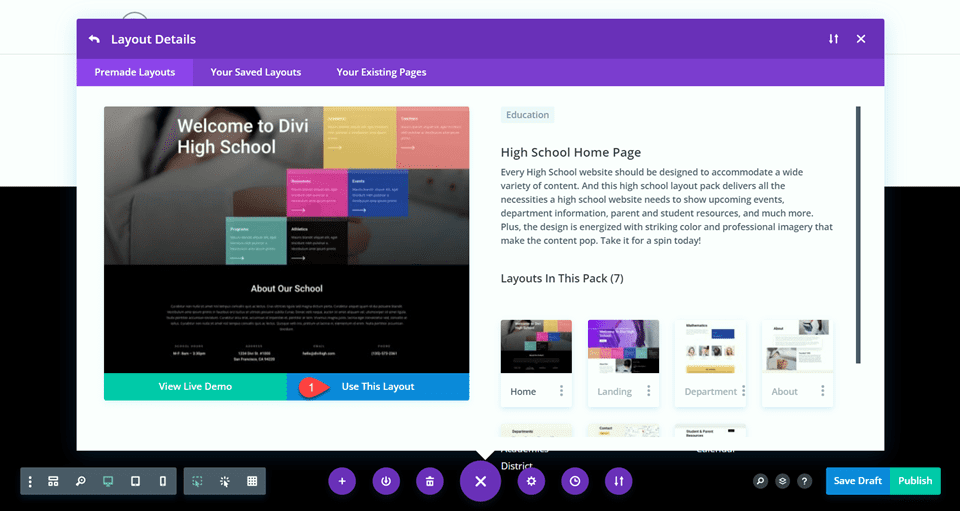This screenshot has height=511, width=960.
Task: Open options menu for About layout
Action: coord(822,391)
